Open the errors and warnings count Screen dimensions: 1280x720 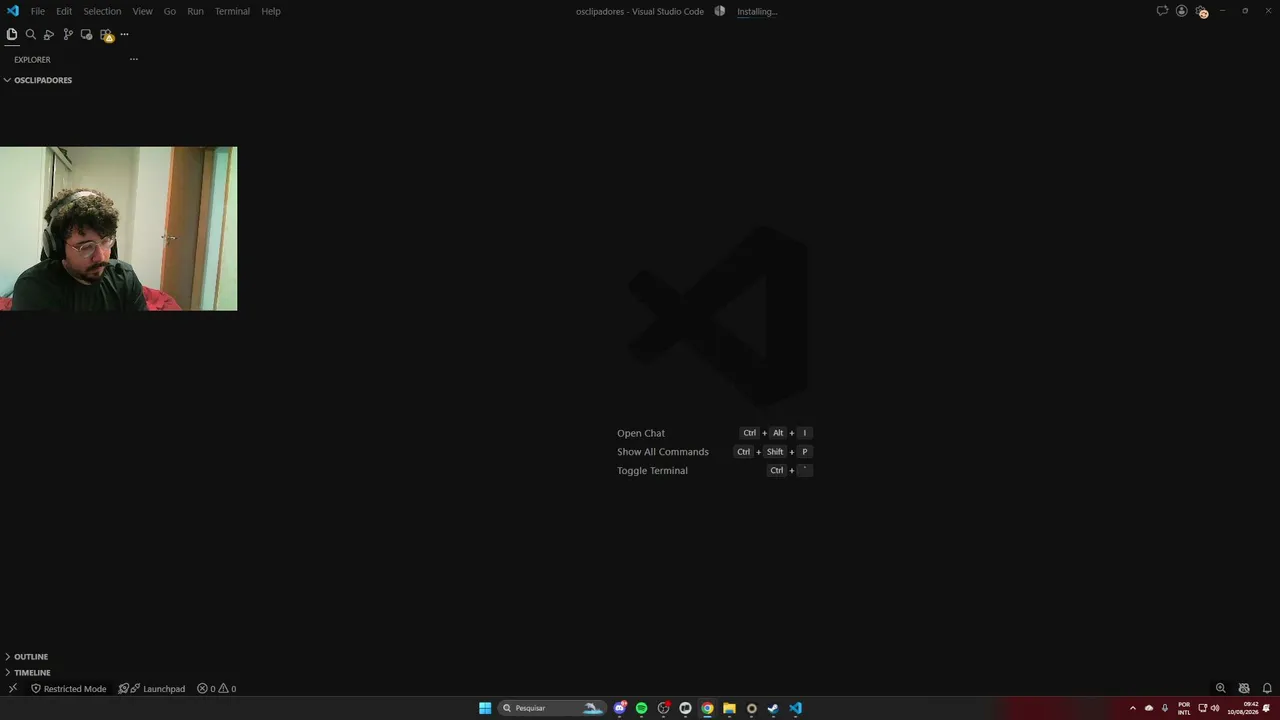[x=216, y=688]
